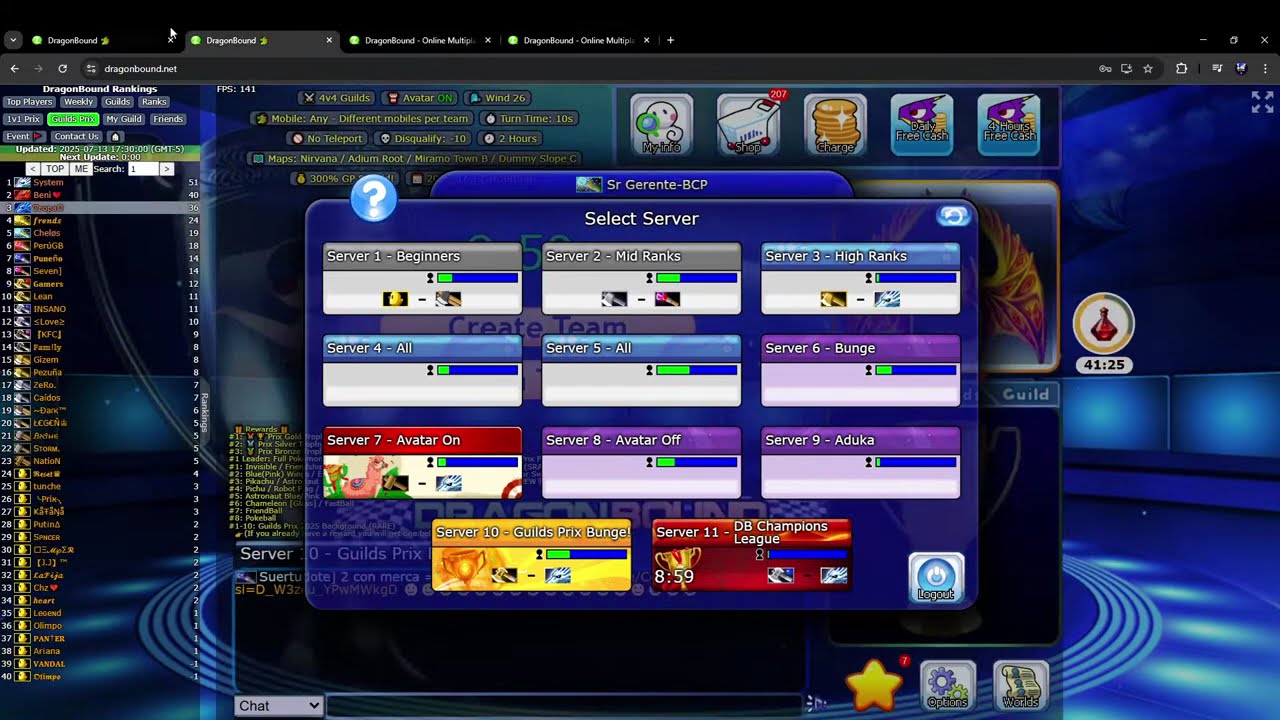
Task: Switch to 1v1 Prix tab
Action: coord(23,119)
